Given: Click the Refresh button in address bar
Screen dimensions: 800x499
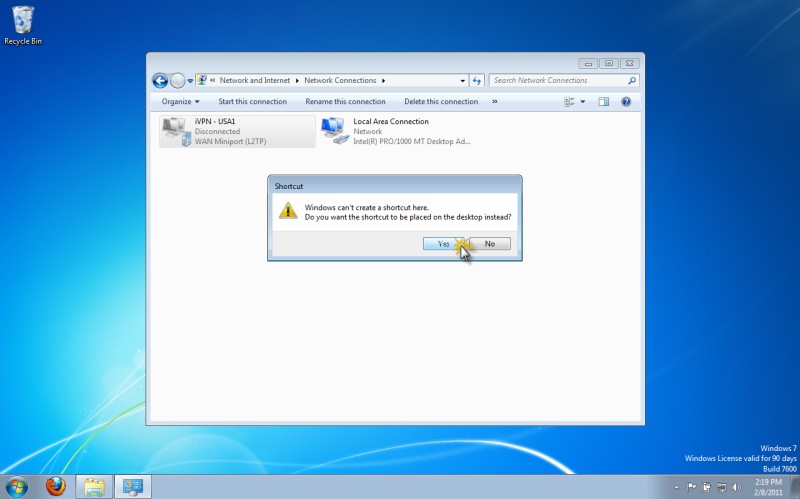Looking at the screenshot, I should pyautogui.click(x=477, y=81).
